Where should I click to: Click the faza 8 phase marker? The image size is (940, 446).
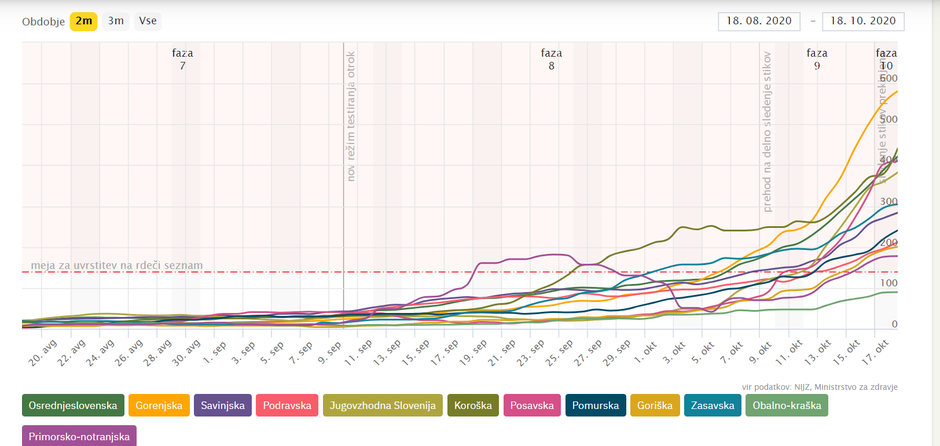[551, 59]
